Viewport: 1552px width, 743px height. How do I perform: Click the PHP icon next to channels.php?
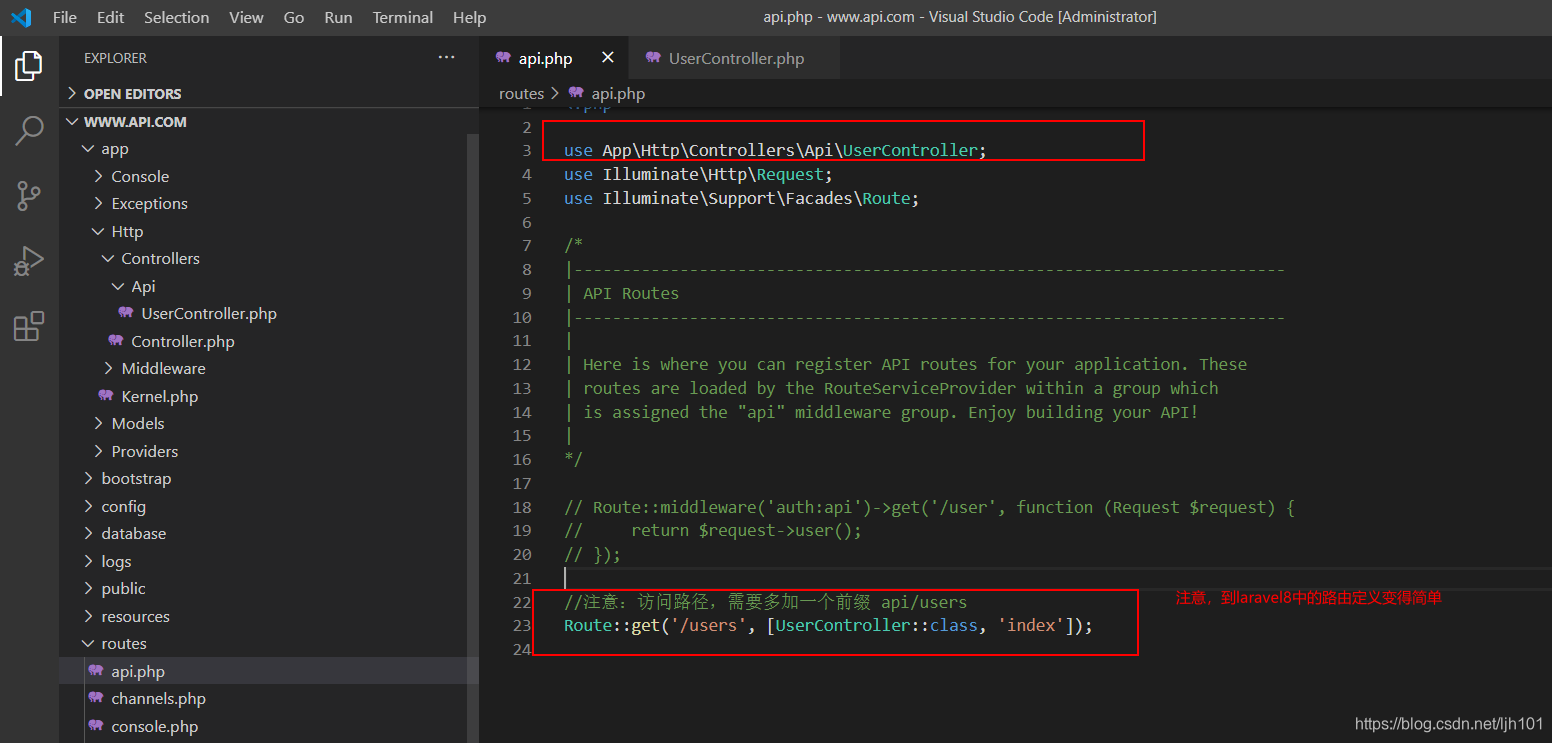[96, 698]
